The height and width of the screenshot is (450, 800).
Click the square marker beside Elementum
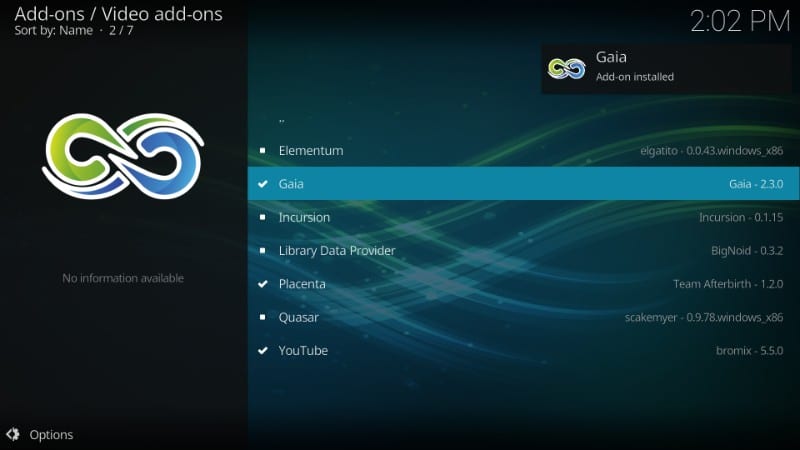point(262,151)
